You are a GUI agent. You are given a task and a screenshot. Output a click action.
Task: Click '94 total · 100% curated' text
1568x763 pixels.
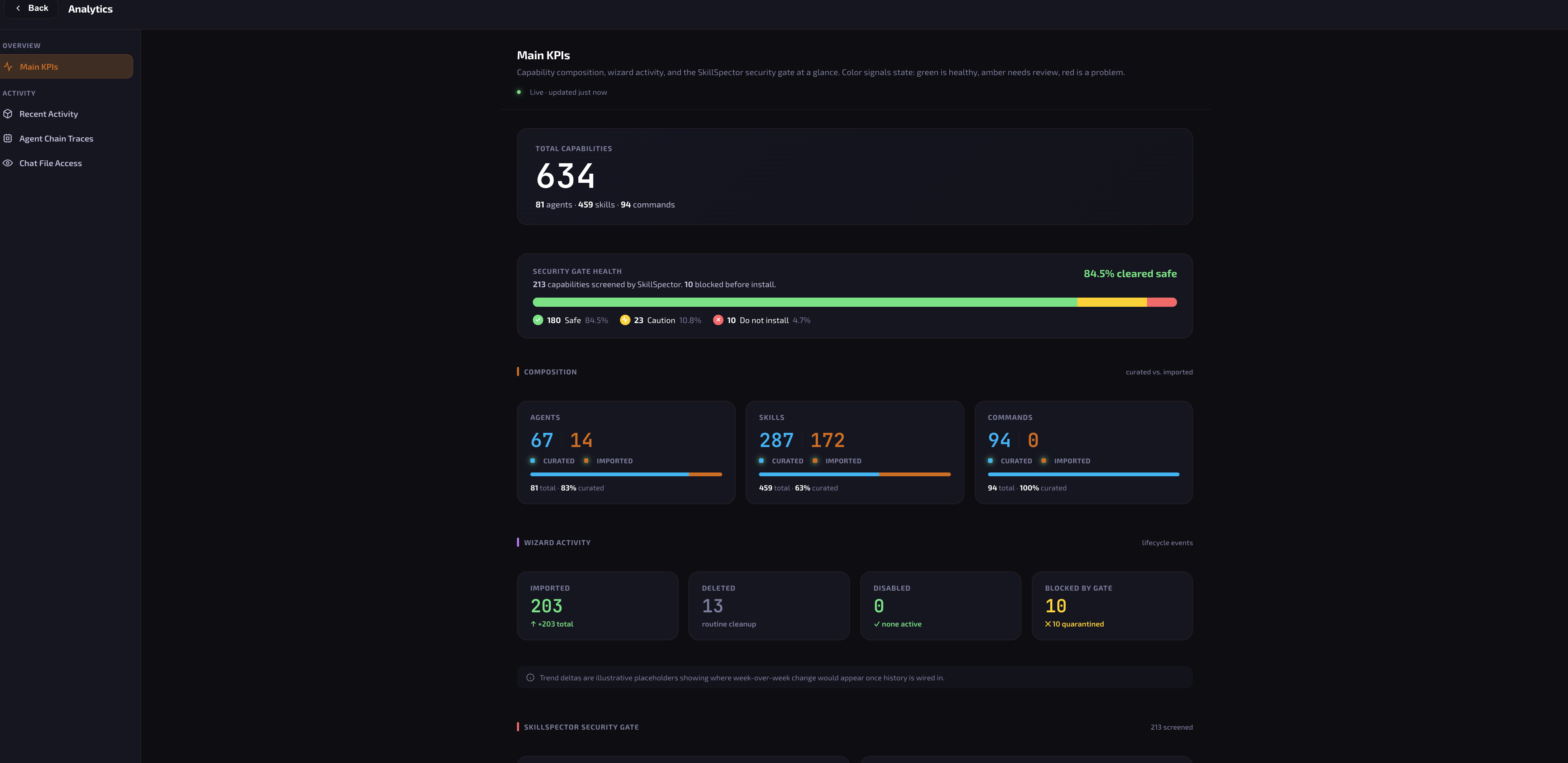(x=1027, y=488)
